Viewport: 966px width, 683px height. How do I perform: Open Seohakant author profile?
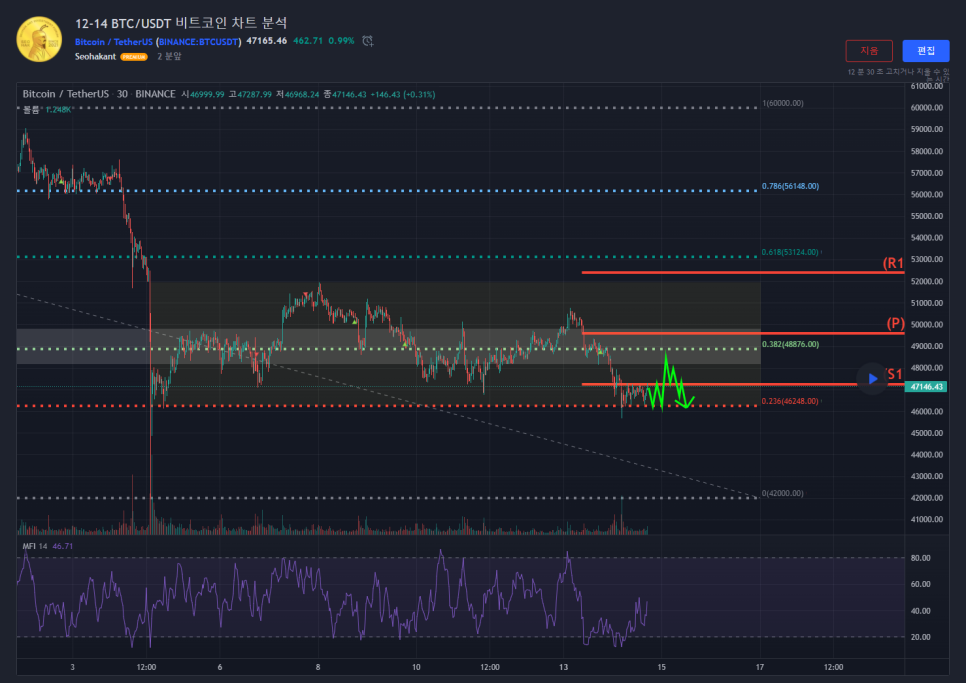tap(96, 57)
